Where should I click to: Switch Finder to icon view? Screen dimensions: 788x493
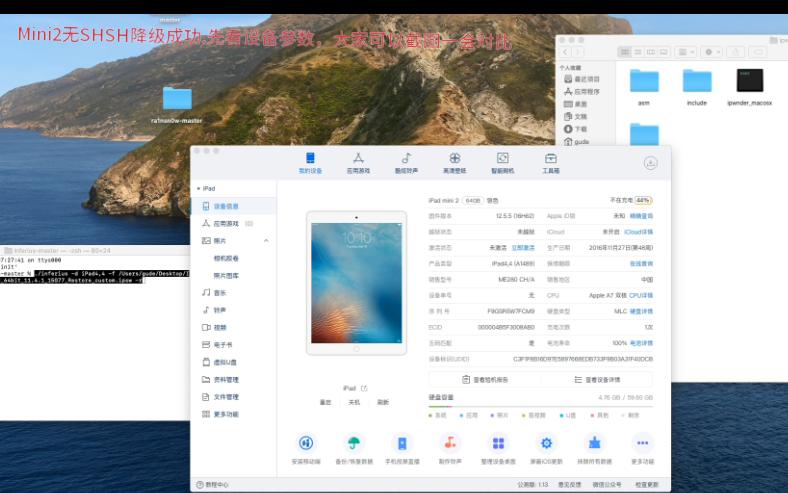point(625,52)
